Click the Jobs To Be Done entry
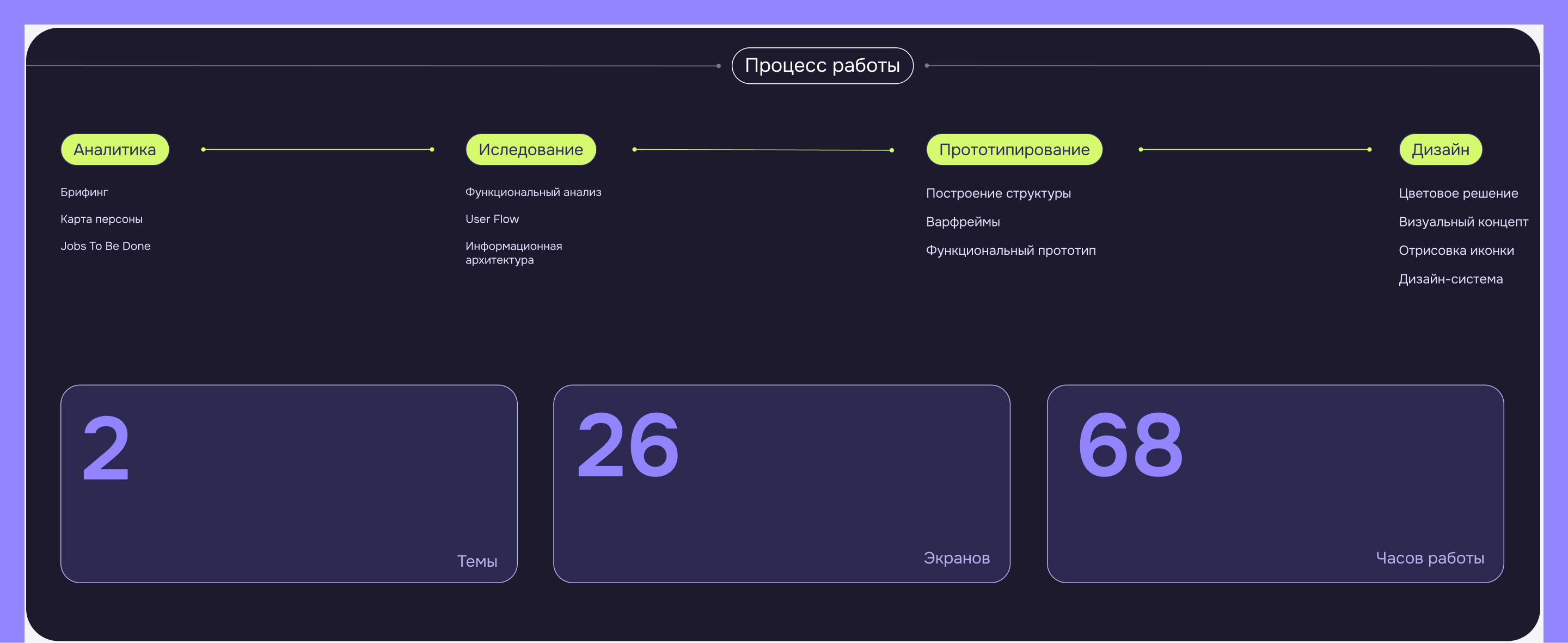This screenshot has height=643, width=1568. 105,246
